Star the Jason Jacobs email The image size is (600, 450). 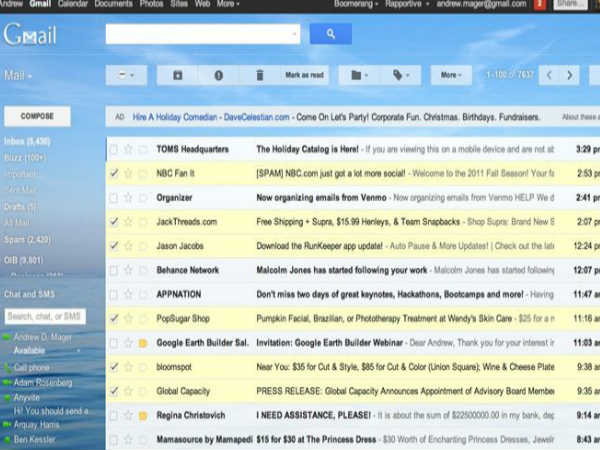click(x=128, y=246)
